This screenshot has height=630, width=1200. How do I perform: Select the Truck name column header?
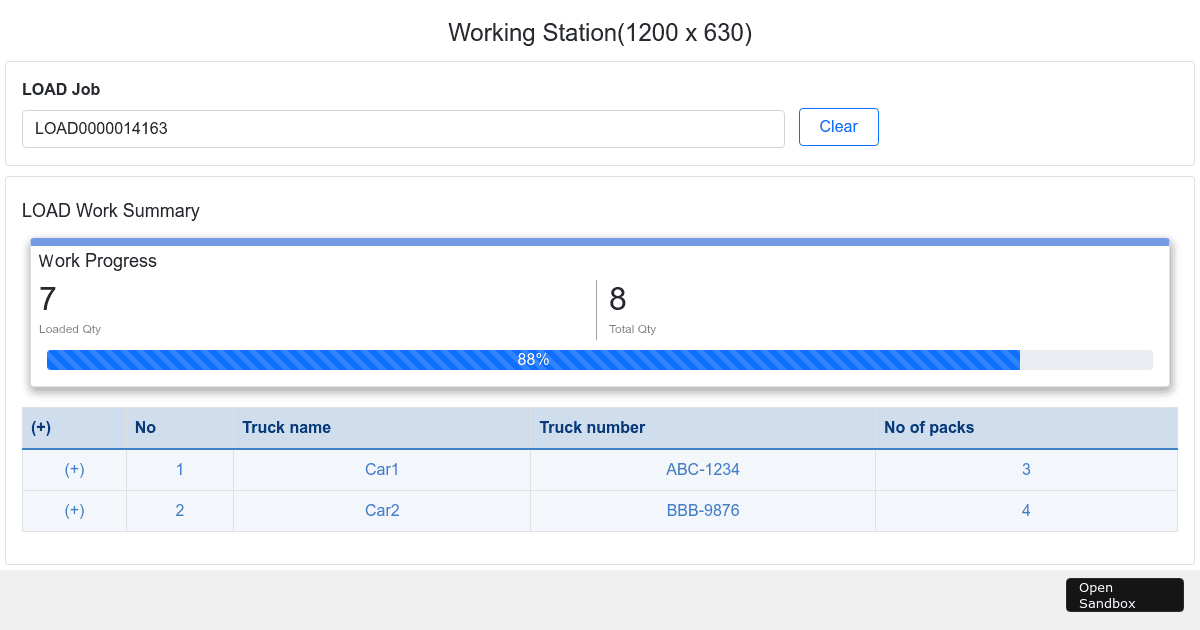pyautogui.click(x=286, y=428)
